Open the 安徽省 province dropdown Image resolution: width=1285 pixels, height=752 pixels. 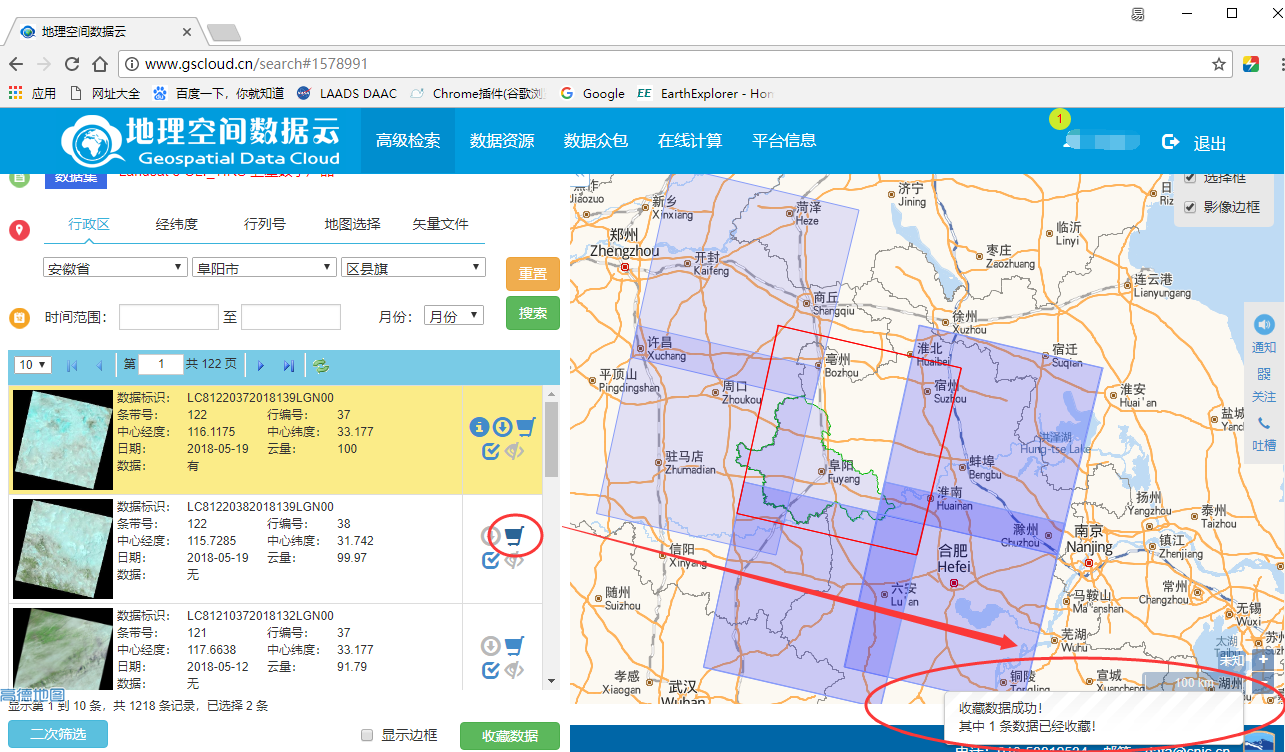[115, 268]
